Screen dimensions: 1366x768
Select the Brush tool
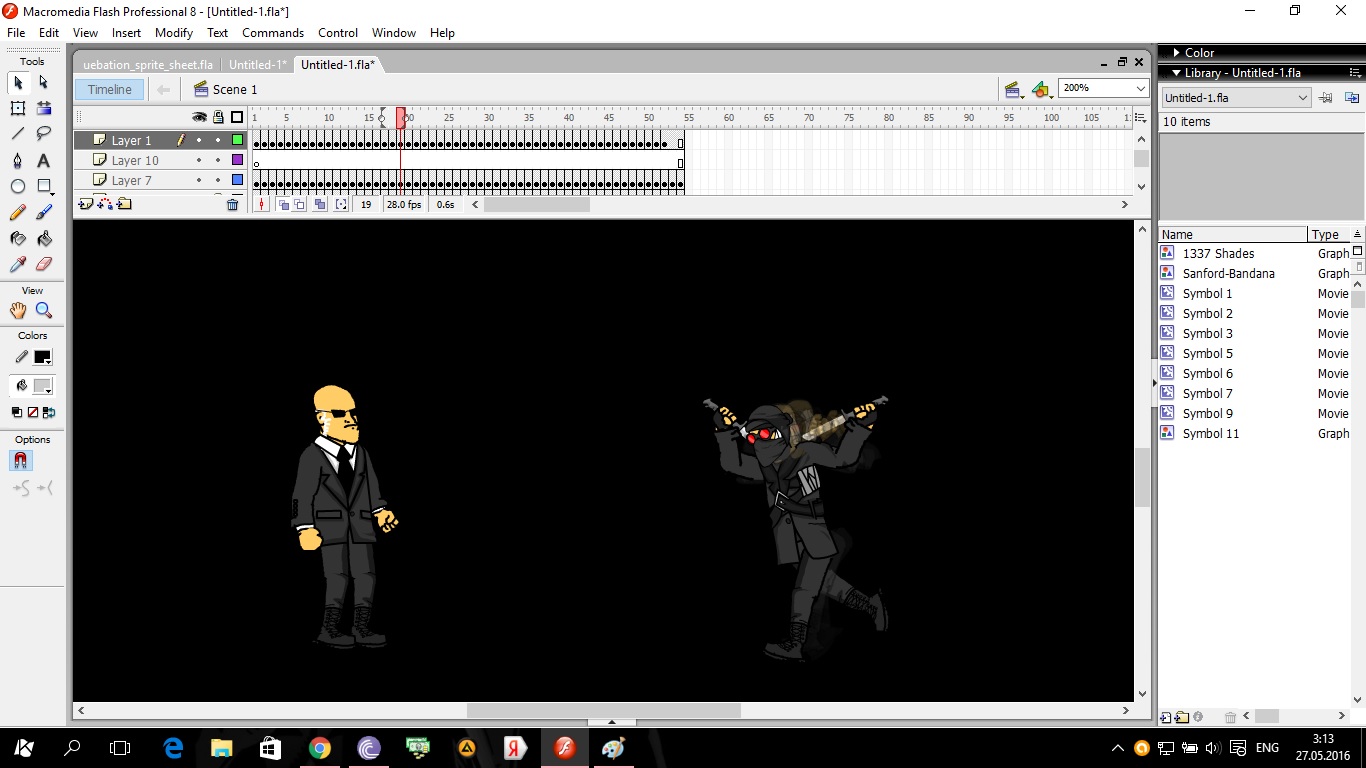coord(44,212)
